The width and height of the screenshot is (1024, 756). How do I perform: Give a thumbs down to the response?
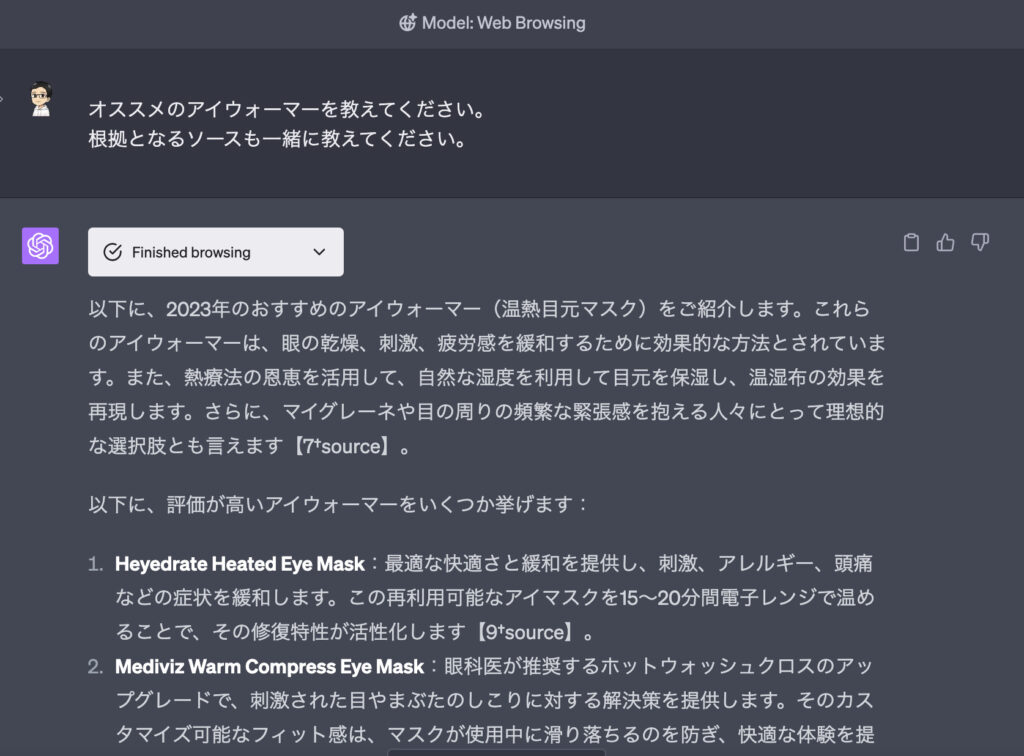(980, 242)
